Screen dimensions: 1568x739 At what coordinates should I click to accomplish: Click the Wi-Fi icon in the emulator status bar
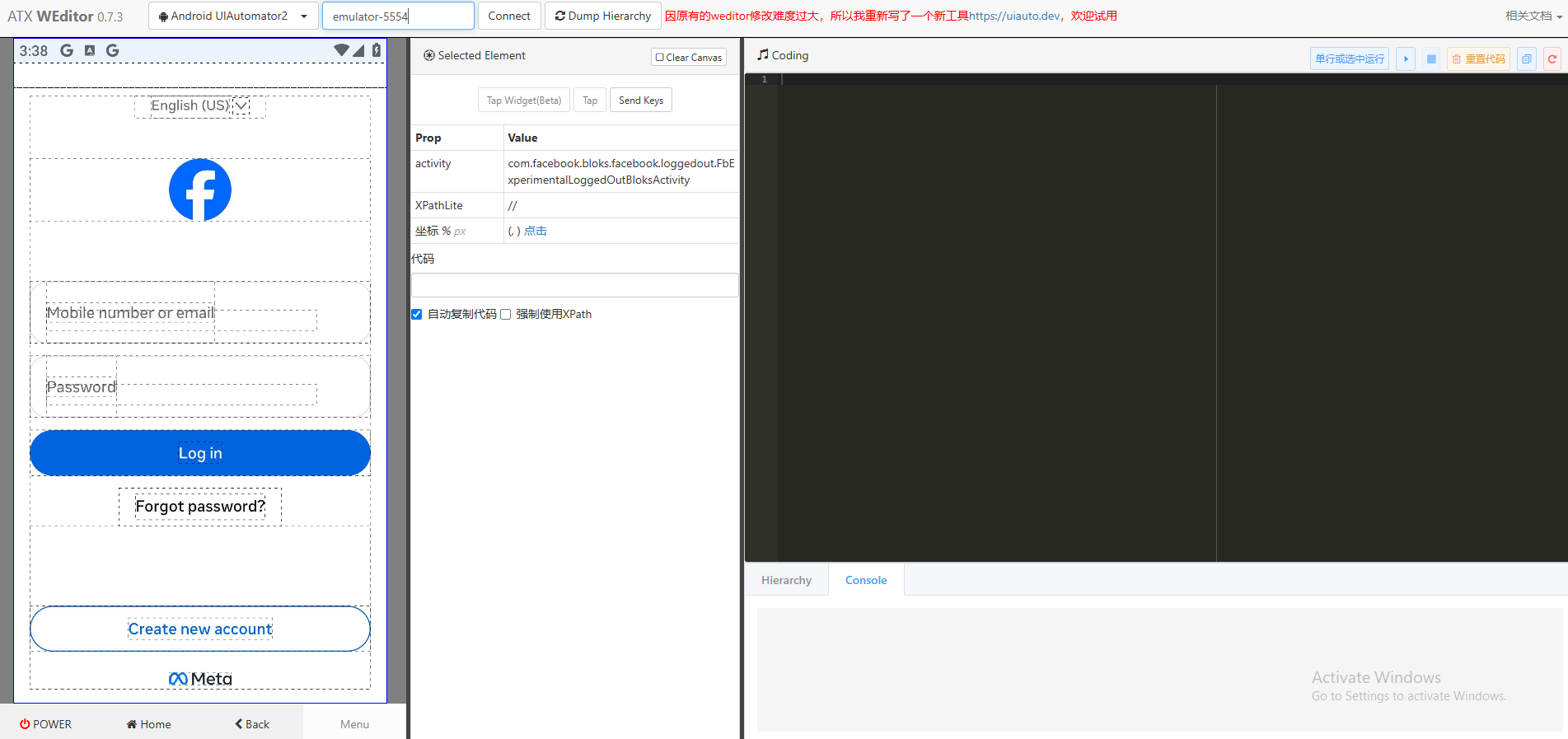pos(341,50)
